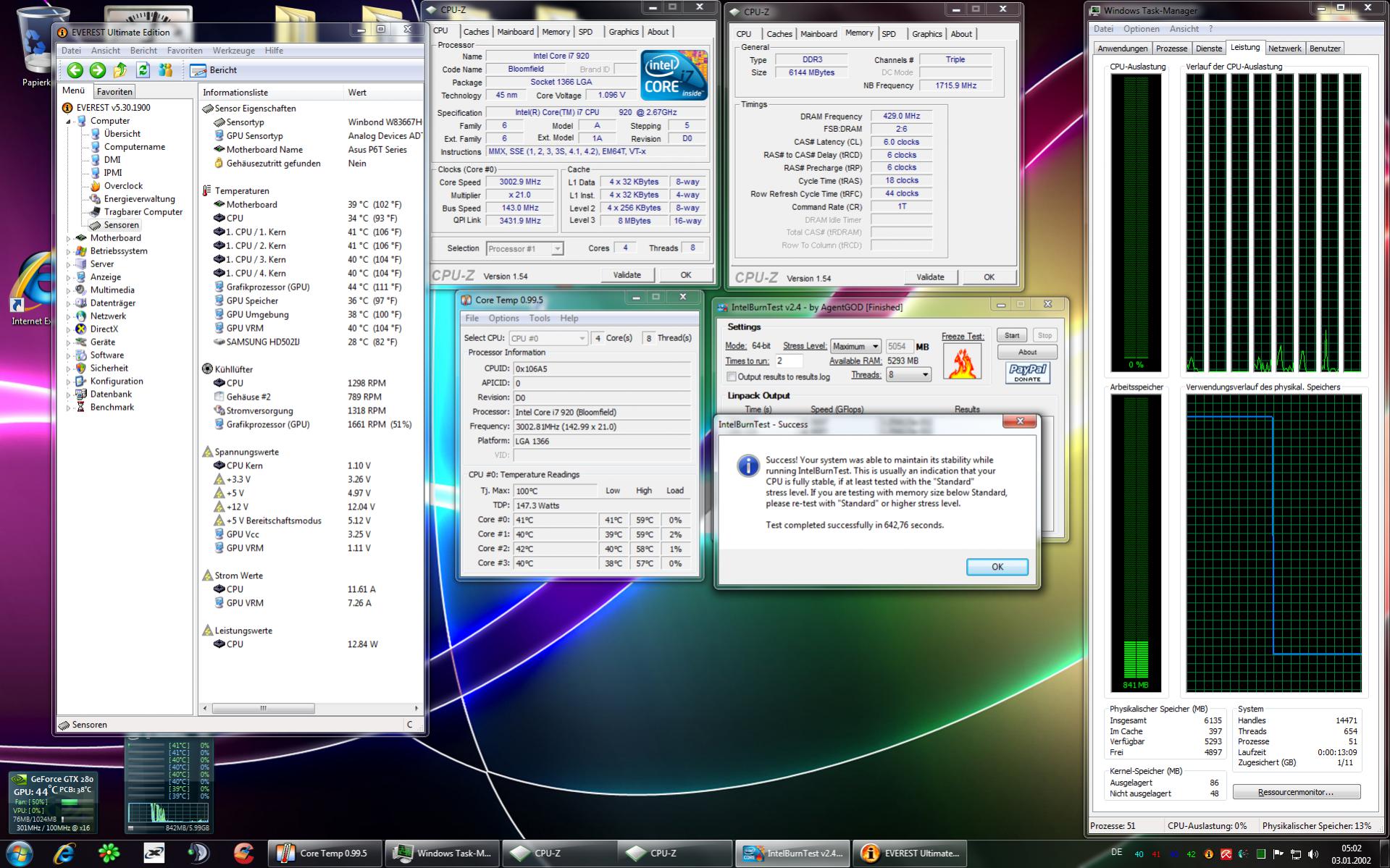Viewport: 1390px width, 868px height.
Task: Click OK in the IntelBurnTest Success dialog
Action: point(997,567)
